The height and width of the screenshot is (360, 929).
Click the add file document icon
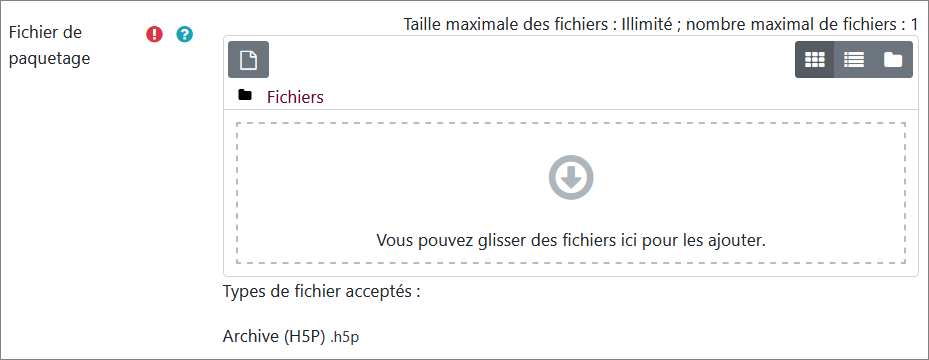pyautogui.click(x=248, y=60)
